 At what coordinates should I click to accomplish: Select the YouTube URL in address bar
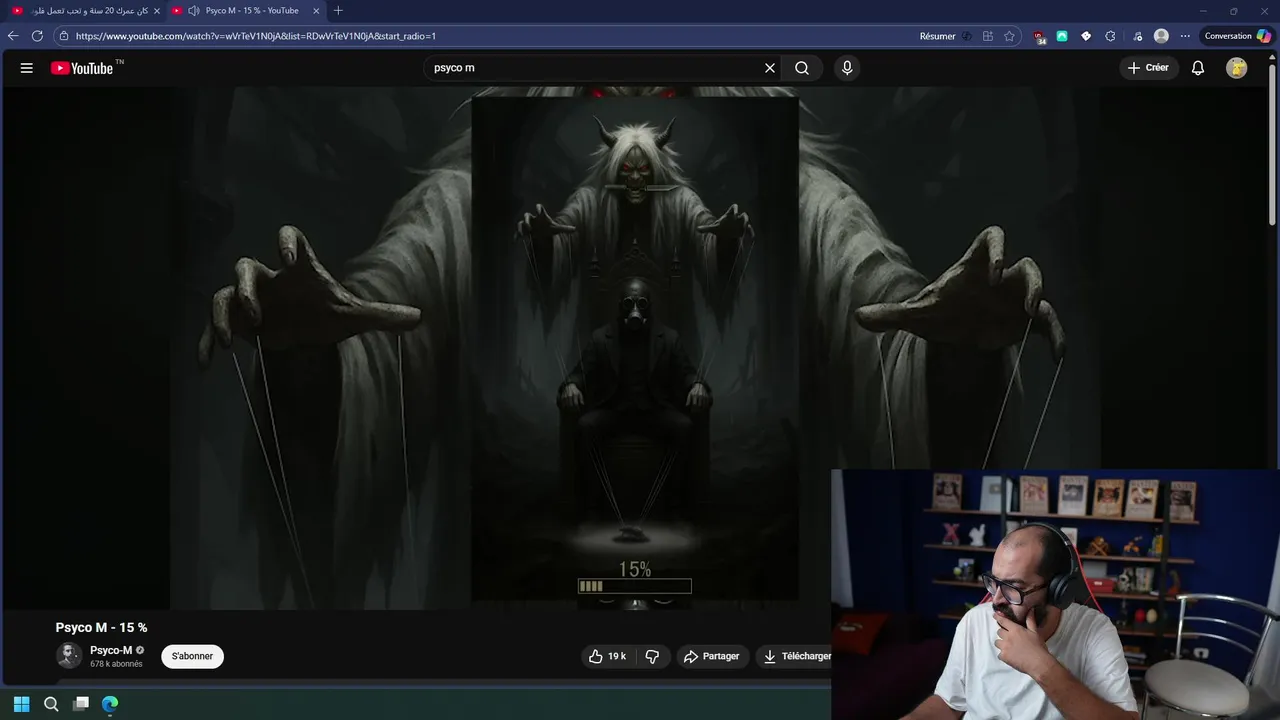click(256, 36)
